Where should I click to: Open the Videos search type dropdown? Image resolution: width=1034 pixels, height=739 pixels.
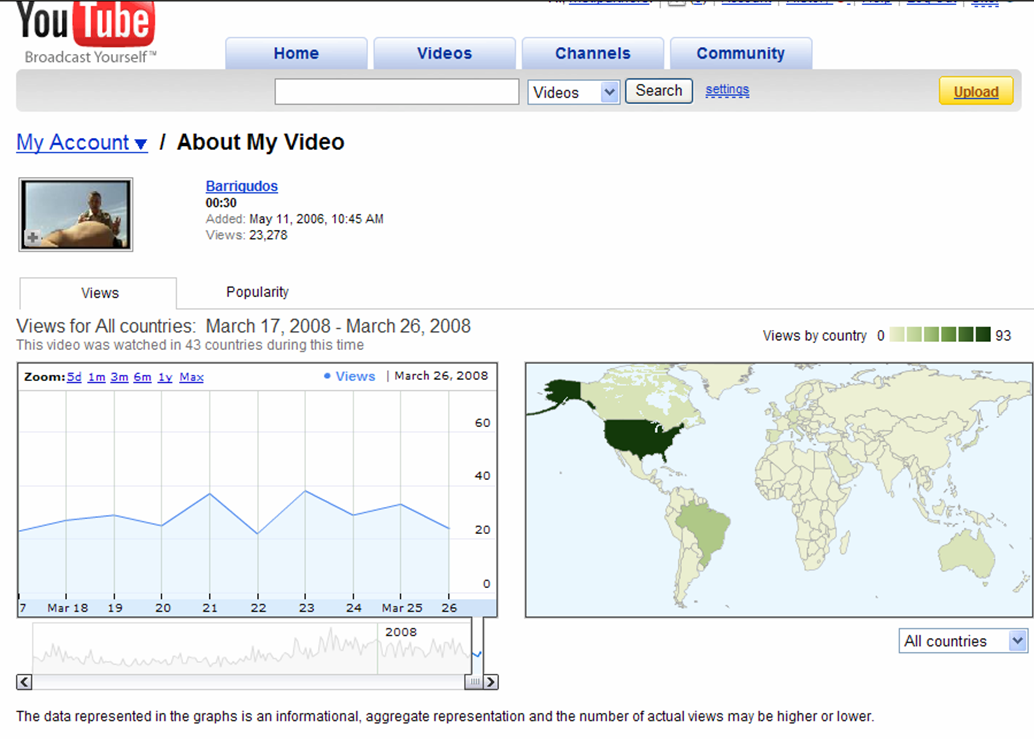573,92
